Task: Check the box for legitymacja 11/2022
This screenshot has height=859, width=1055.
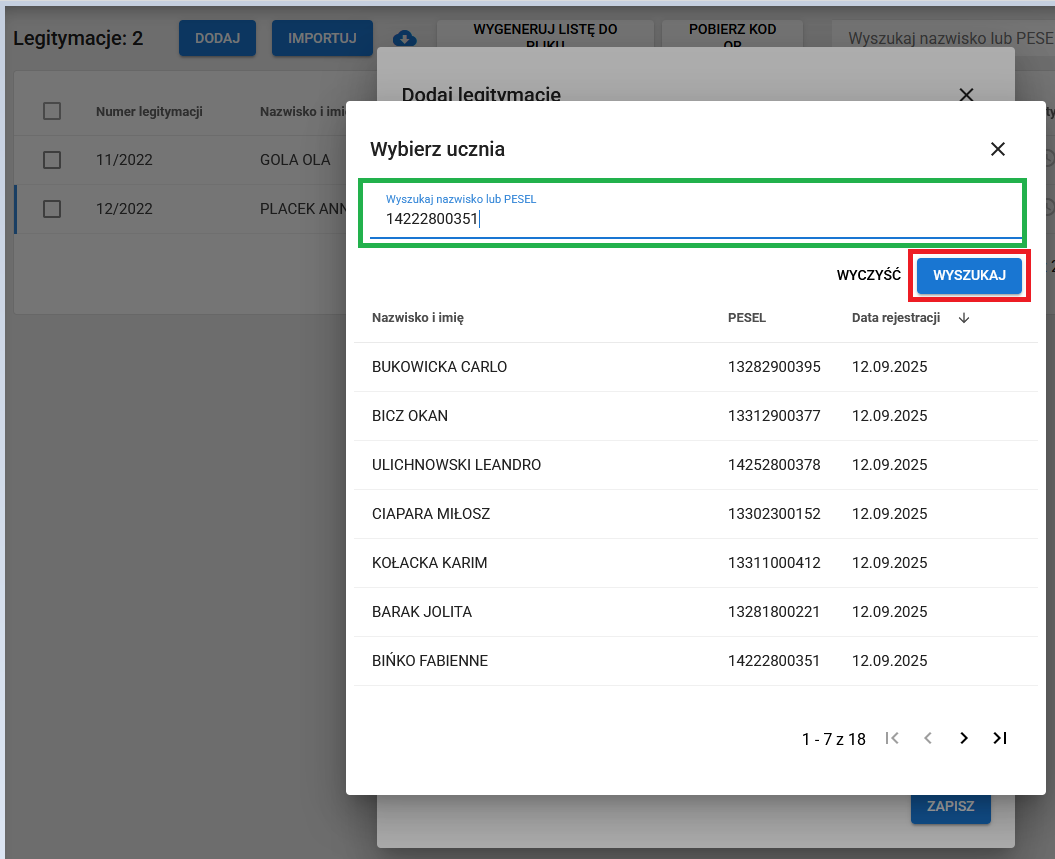Action: (52, 160)
